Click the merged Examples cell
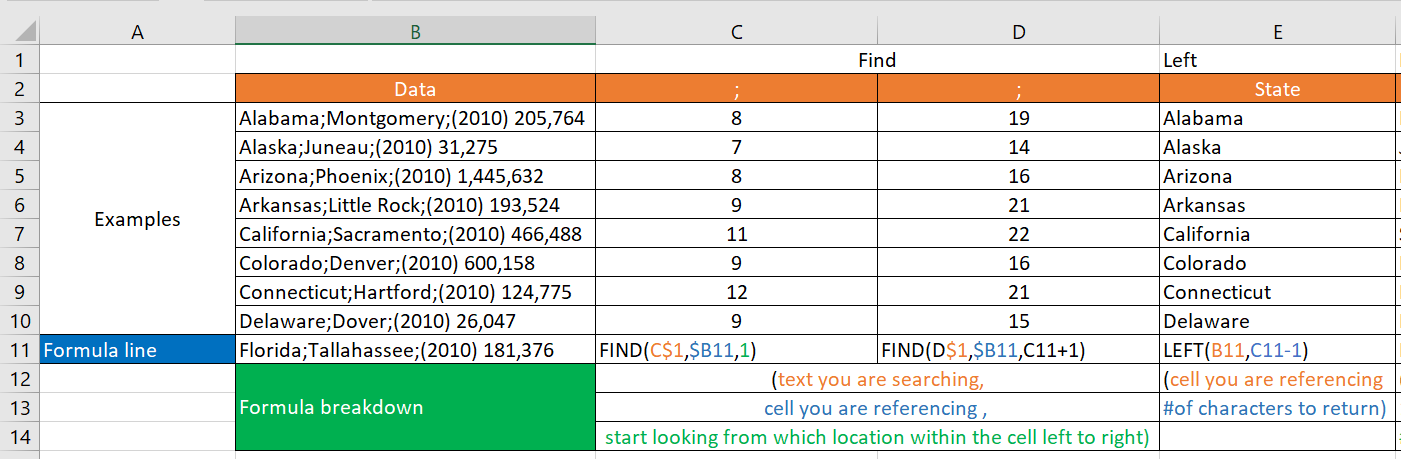 [137, 219]
